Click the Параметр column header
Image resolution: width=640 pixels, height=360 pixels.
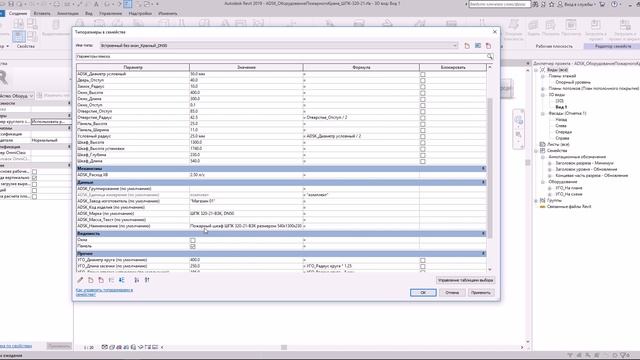click(133, 67)
